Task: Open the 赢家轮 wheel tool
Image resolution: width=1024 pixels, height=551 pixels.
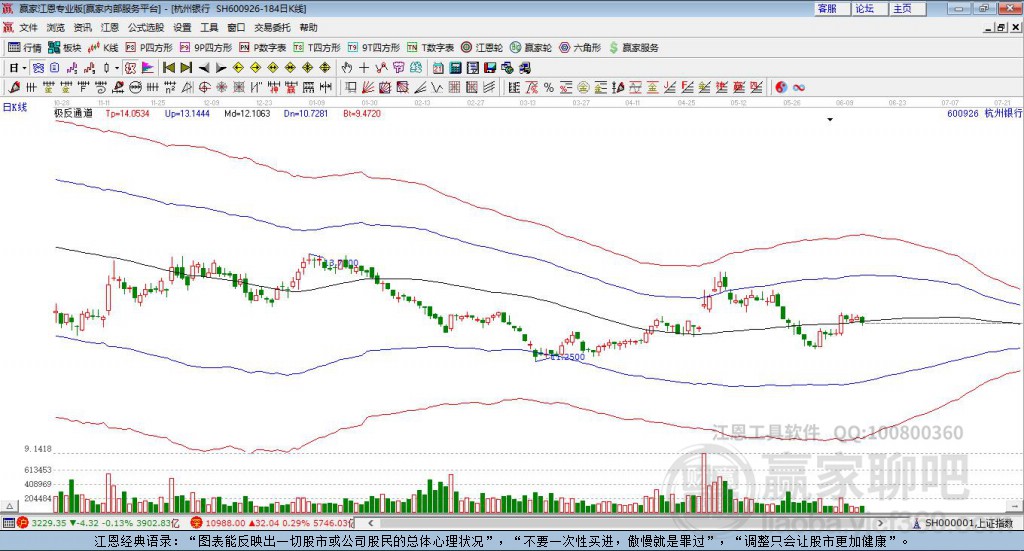Action: pyautogui.click(x=531, y=48)
